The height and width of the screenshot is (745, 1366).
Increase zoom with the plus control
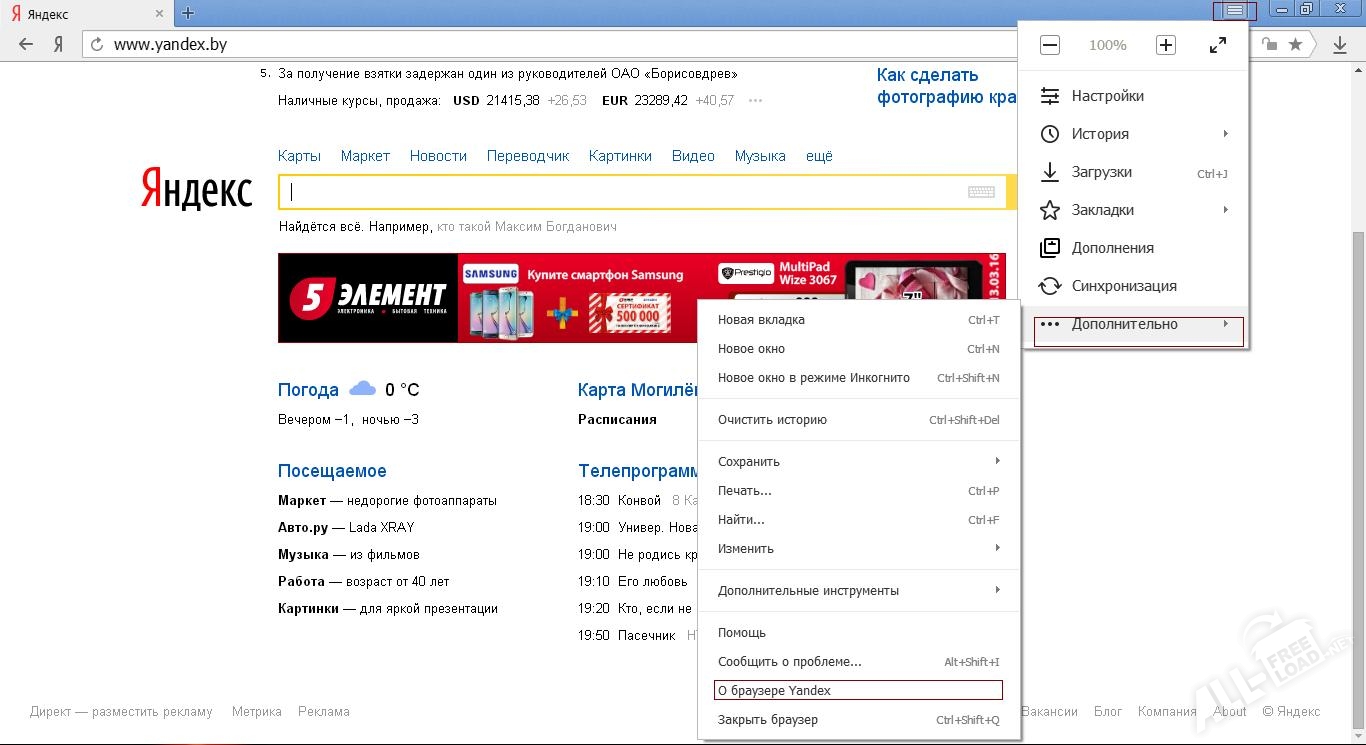point(1165,45)
